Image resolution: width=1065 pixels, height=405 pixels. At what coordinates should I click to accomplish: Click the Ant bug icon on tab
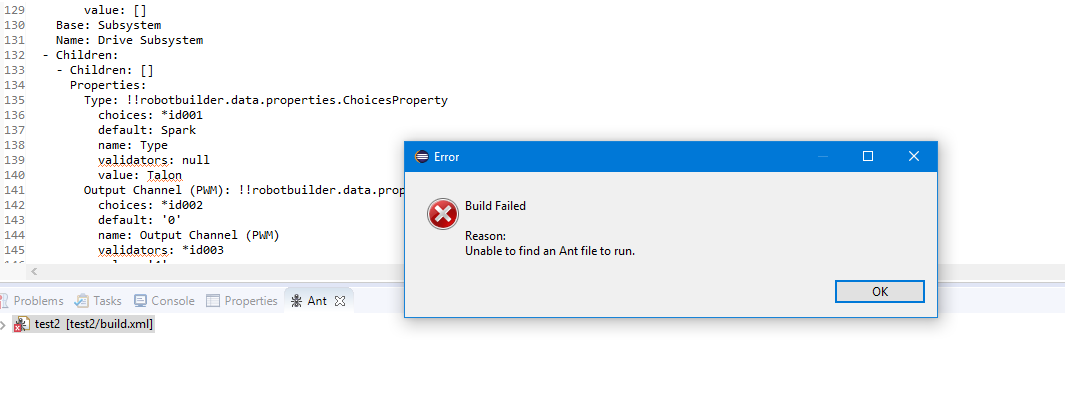pyautogui.click(x=296, y=300)
